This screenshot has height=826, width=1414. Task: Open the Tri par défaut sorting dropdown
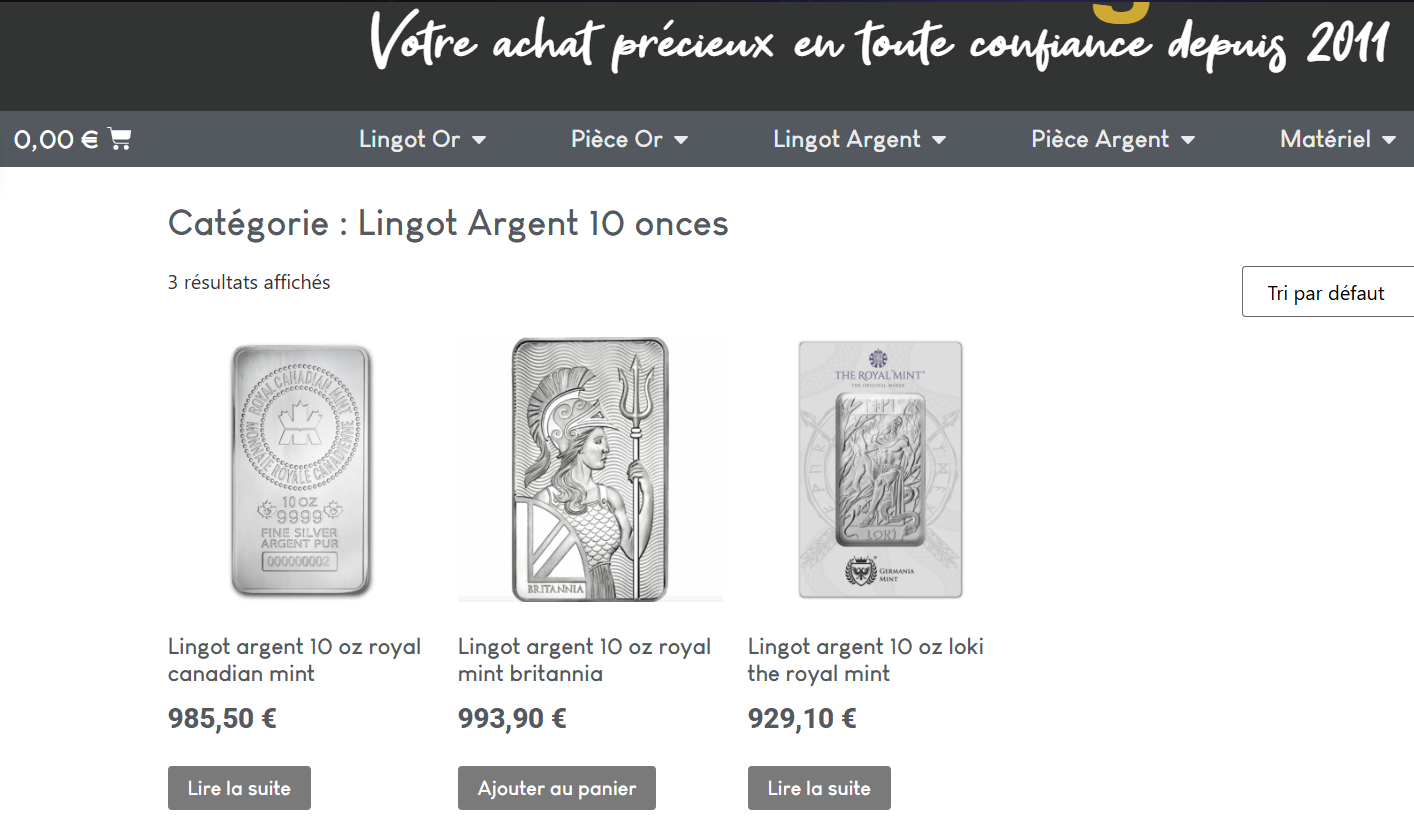coord(1328,292)
